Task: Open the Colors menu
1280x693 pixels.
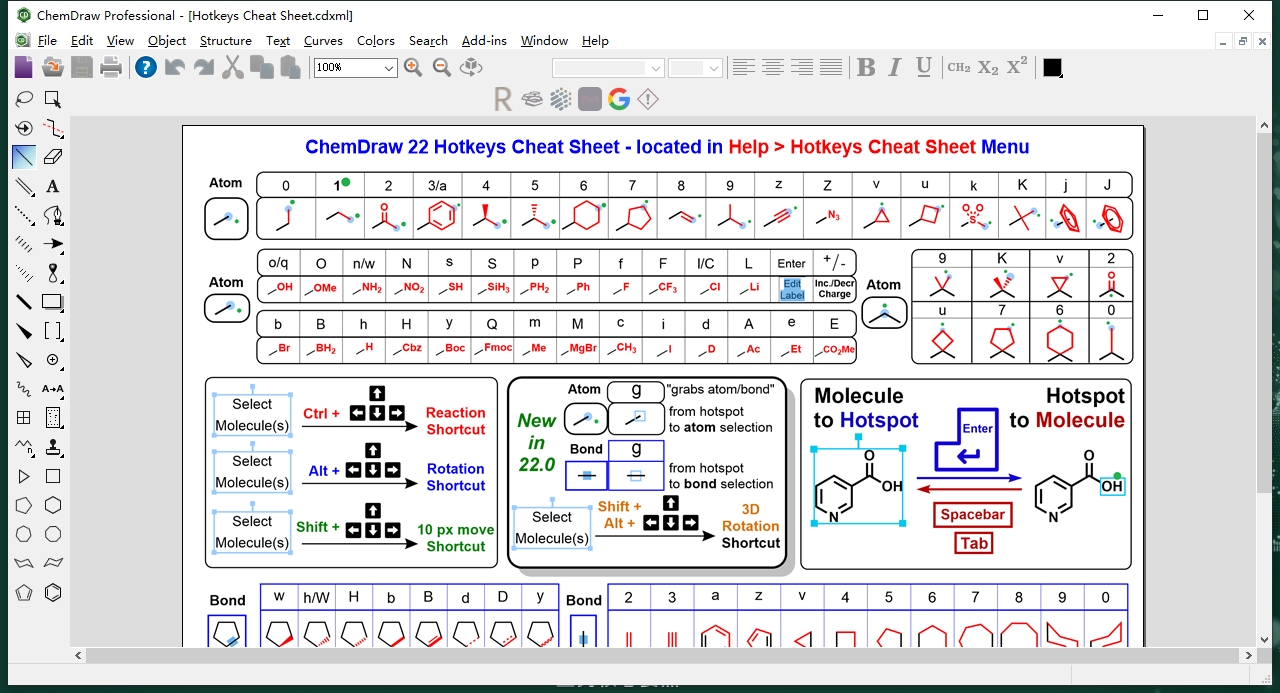Action: coord(376,41)
